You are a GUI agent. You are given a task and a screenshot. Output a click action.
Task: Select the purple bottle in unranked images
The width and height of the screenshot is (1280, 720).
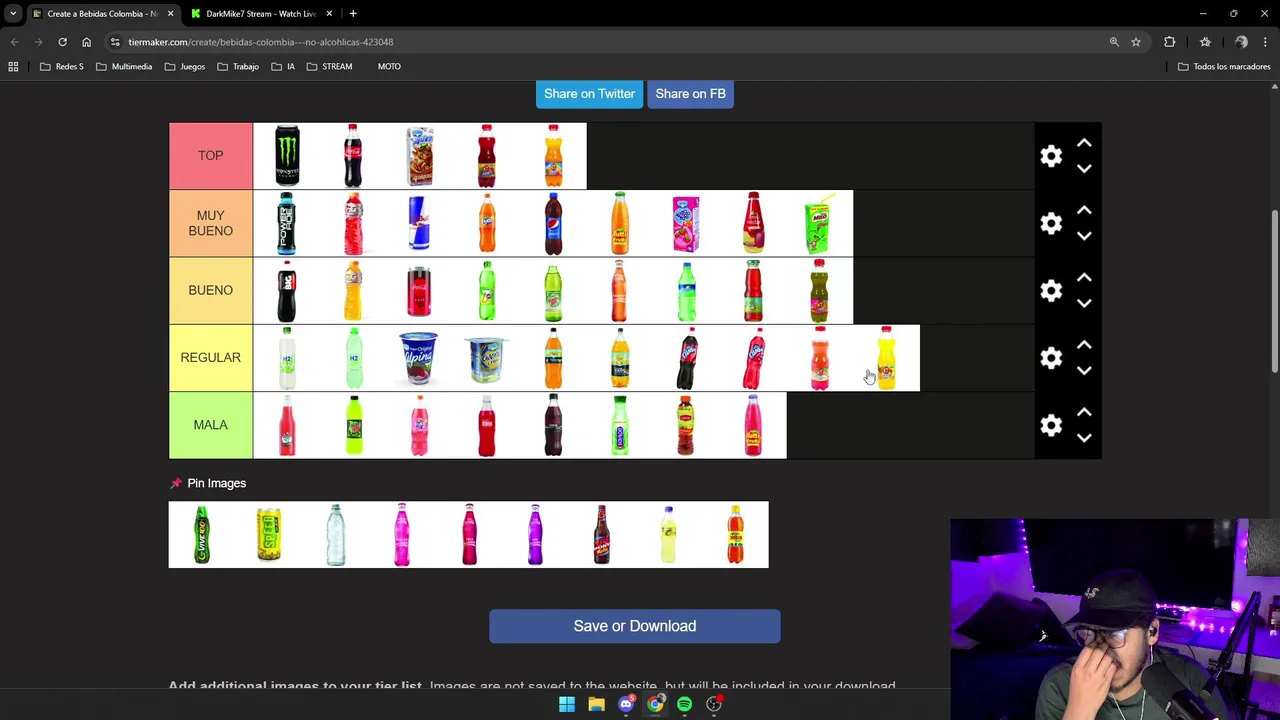point(535,535)
